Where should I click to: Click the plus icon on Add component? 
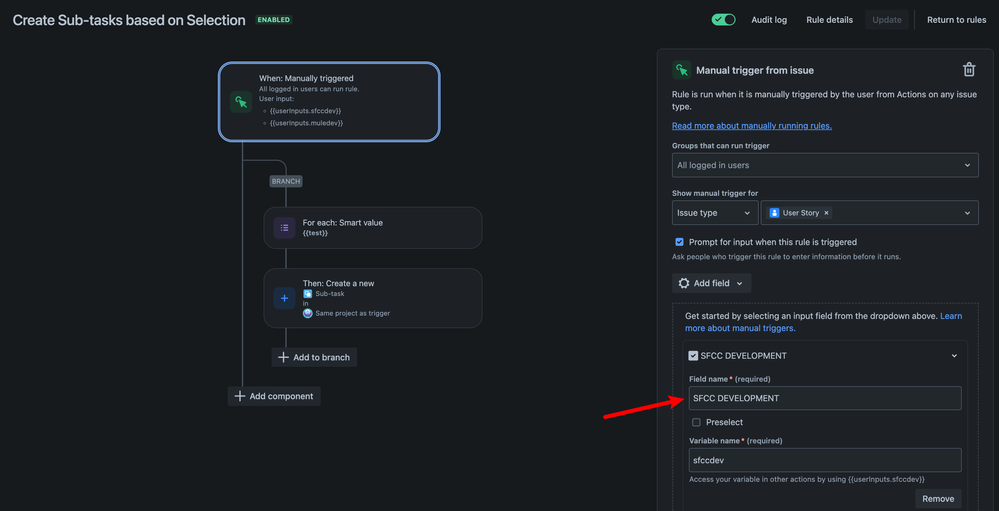tap(239, 396)
